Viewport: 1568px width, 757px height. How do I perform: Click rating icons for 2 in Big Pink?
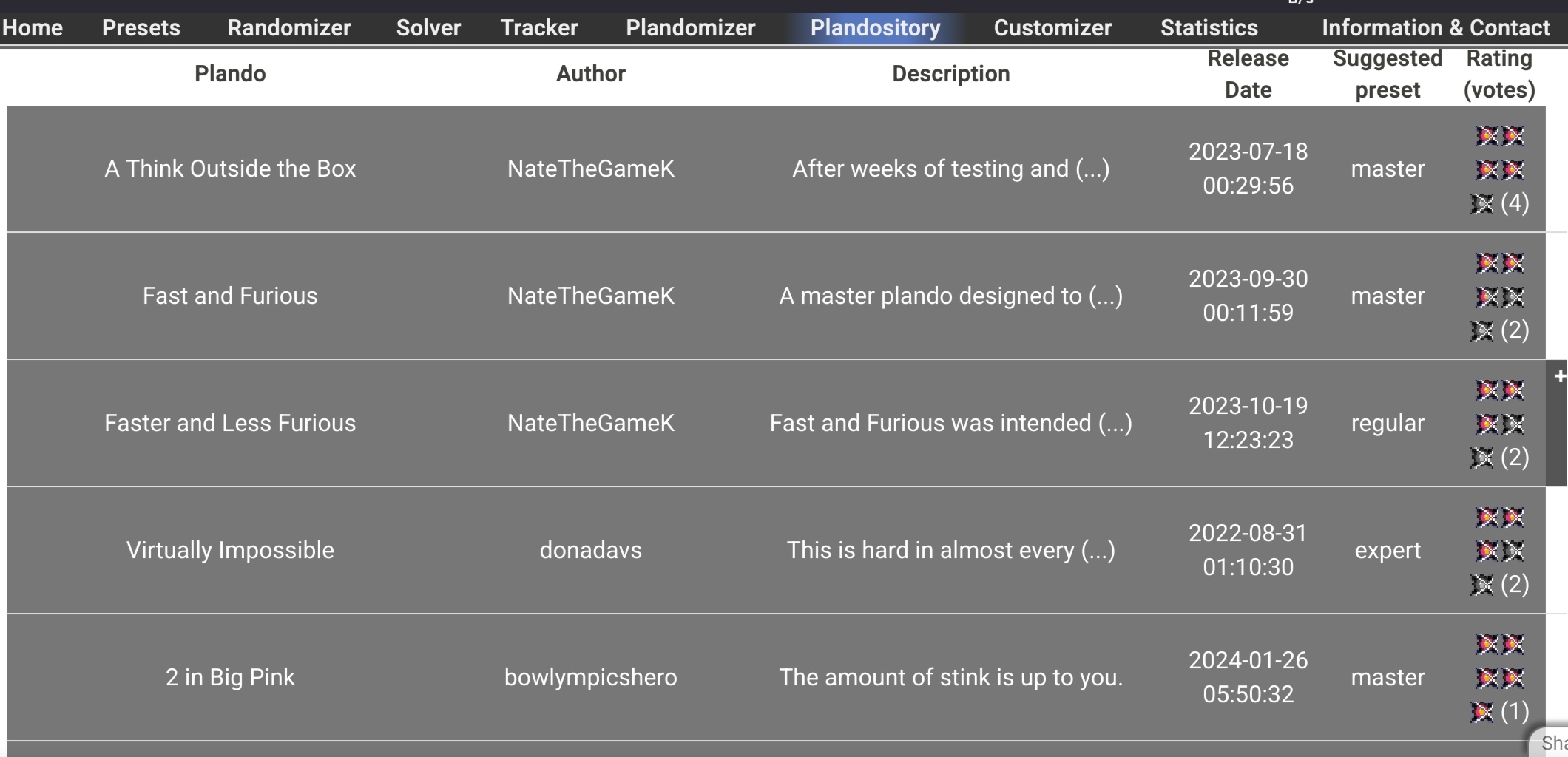pyautogui.click(x=1499, y=678)
